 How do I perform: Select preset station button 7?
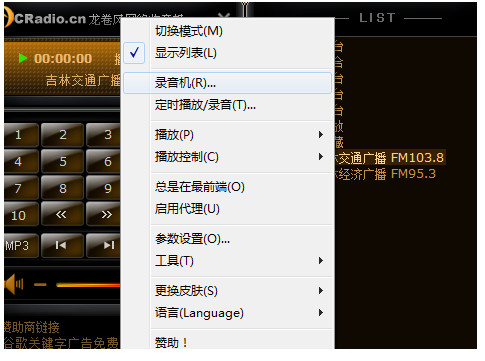pyautogui.click(x=21, y=188)
